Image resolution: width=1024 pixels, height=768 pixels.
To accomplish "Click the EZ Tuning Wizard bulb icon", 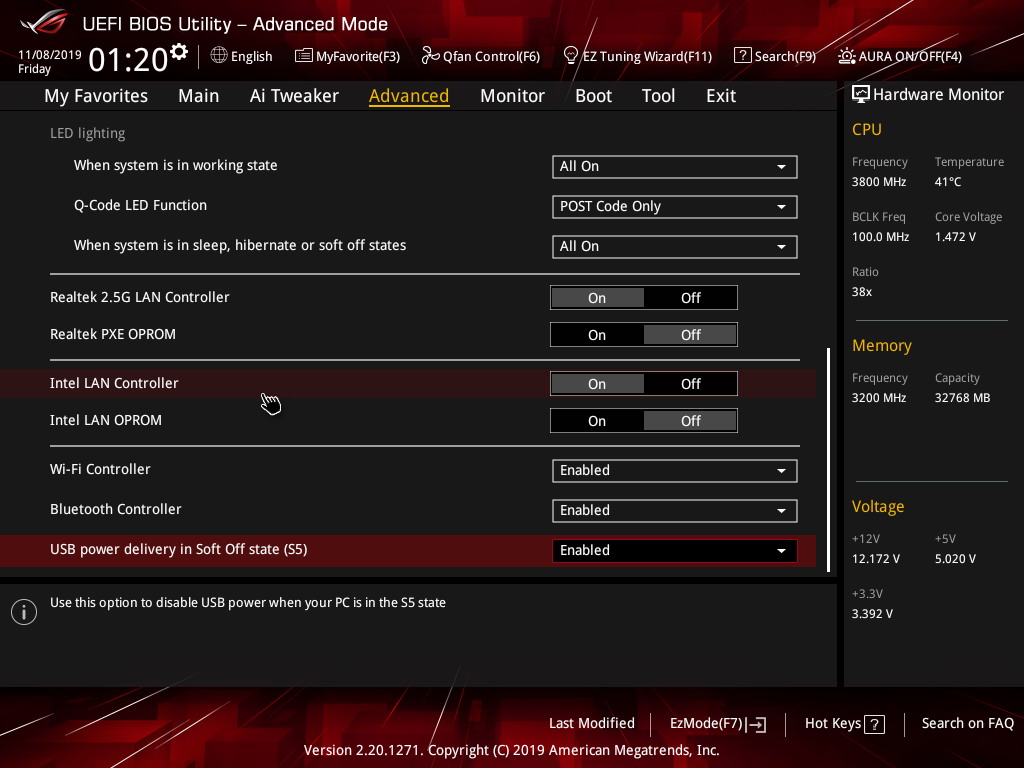I will coord(570,56).
